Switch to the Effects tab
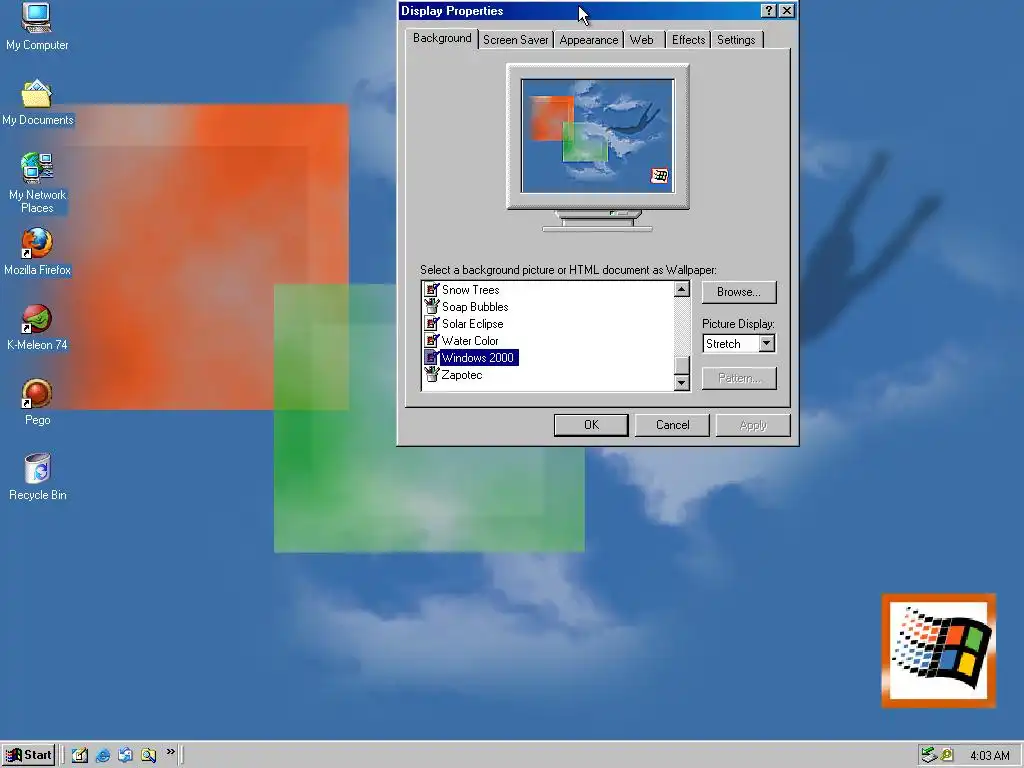 [x=688, y=40]
